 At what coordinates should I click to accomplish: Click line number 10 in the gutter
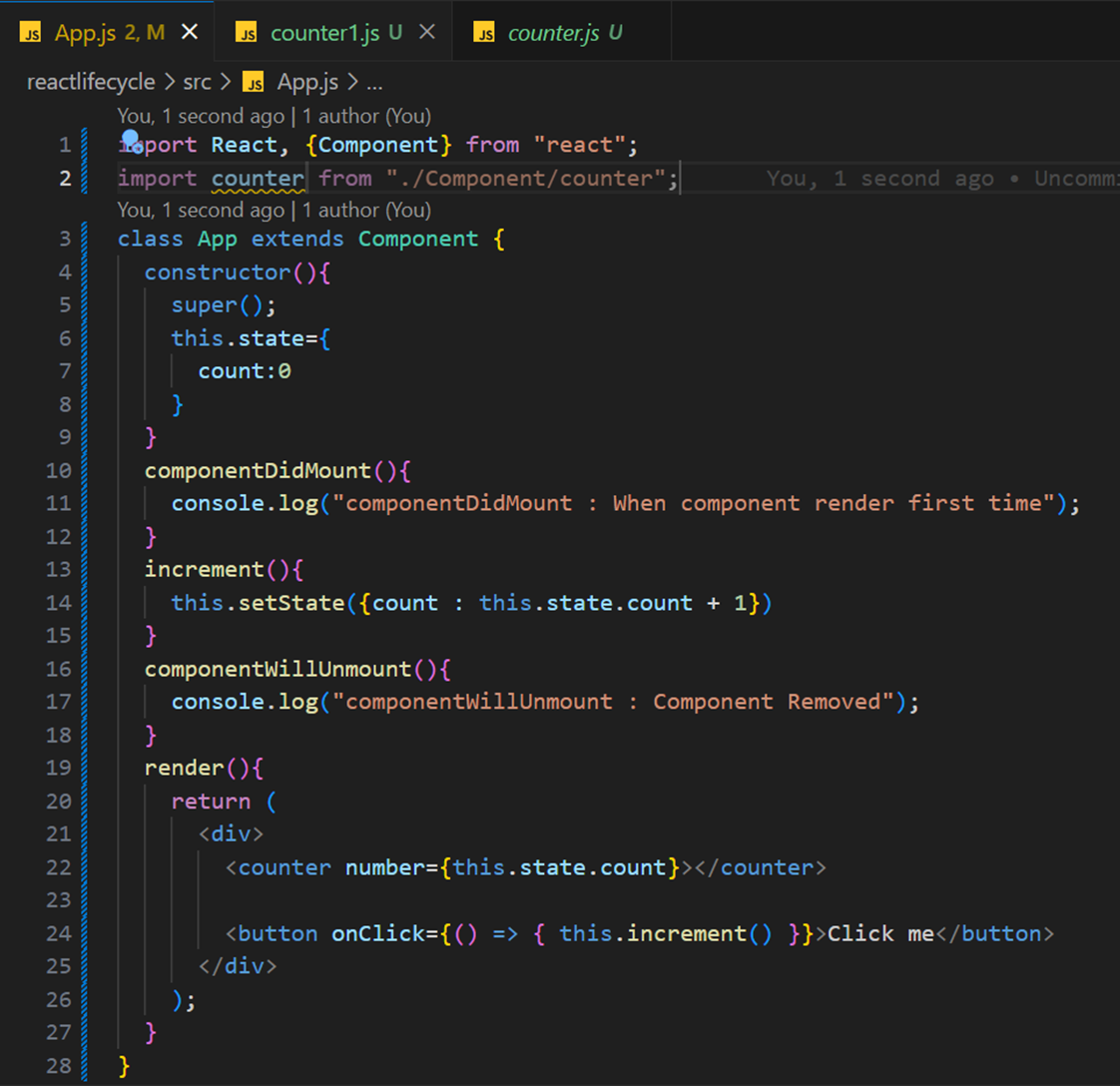[59, 470]
